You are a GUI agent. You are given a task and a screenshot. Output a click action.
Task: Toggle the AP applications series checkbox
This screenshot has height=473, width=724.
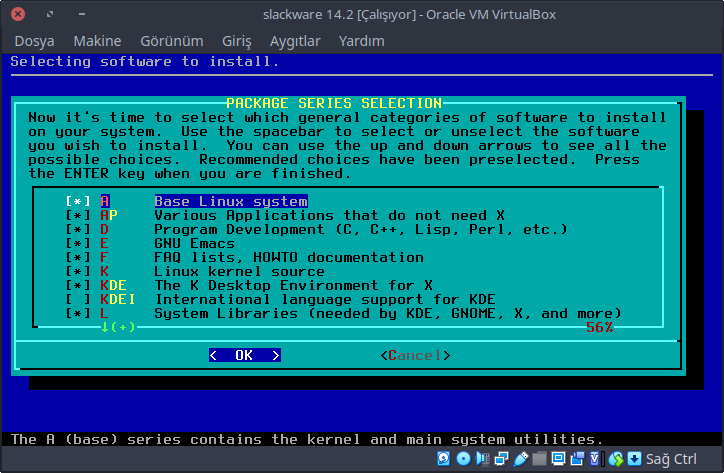pos(78,215)
